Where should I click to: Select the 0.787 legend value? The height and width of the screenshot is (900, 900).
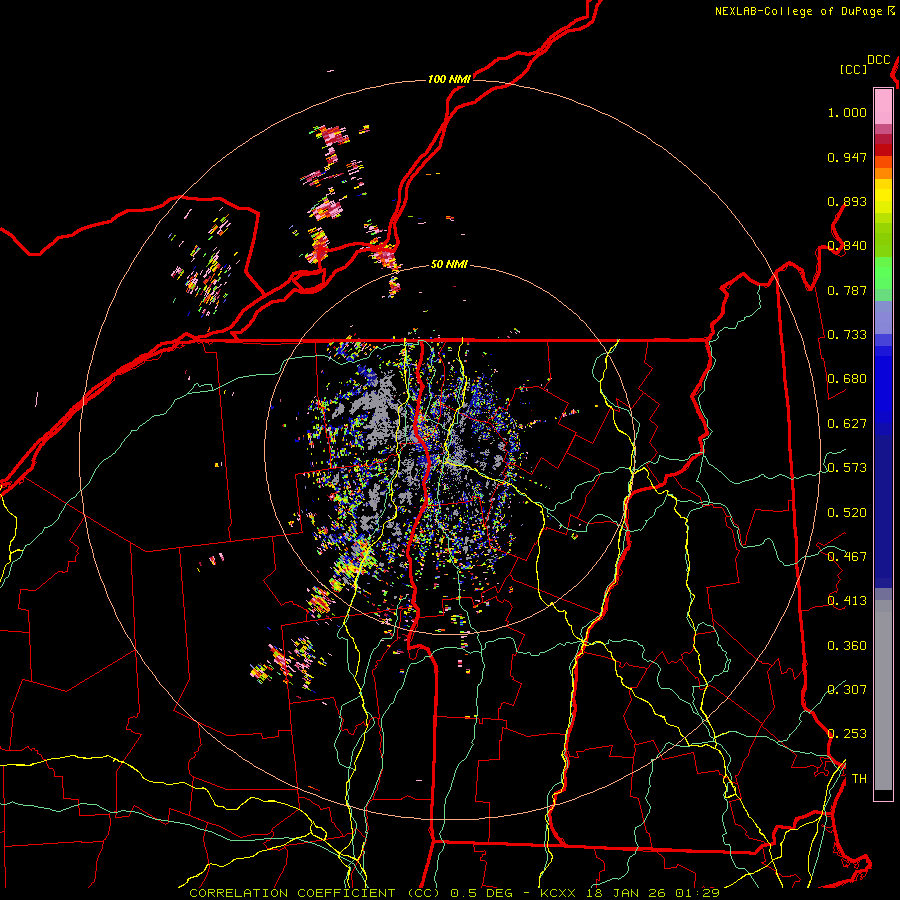847,290
